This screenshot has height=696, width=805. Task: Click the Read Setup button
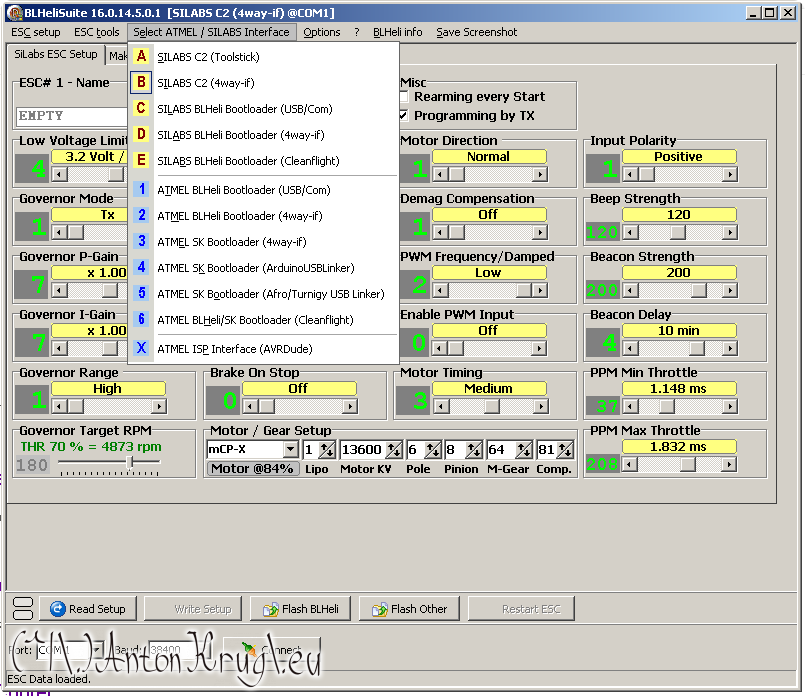(88, 609)
